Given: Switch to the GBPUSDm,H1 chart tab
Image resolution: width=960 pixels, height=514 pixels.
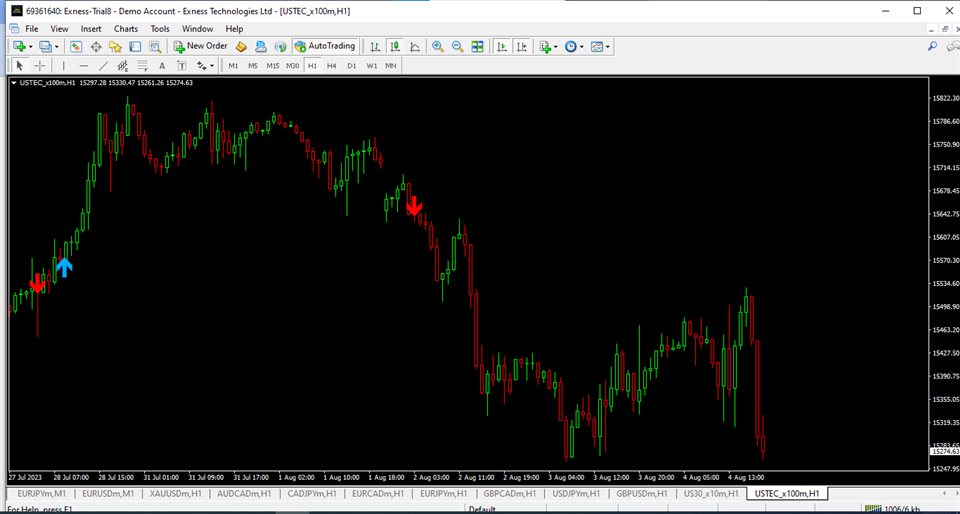Looking at the screenshot, I should tap(641, 493).
